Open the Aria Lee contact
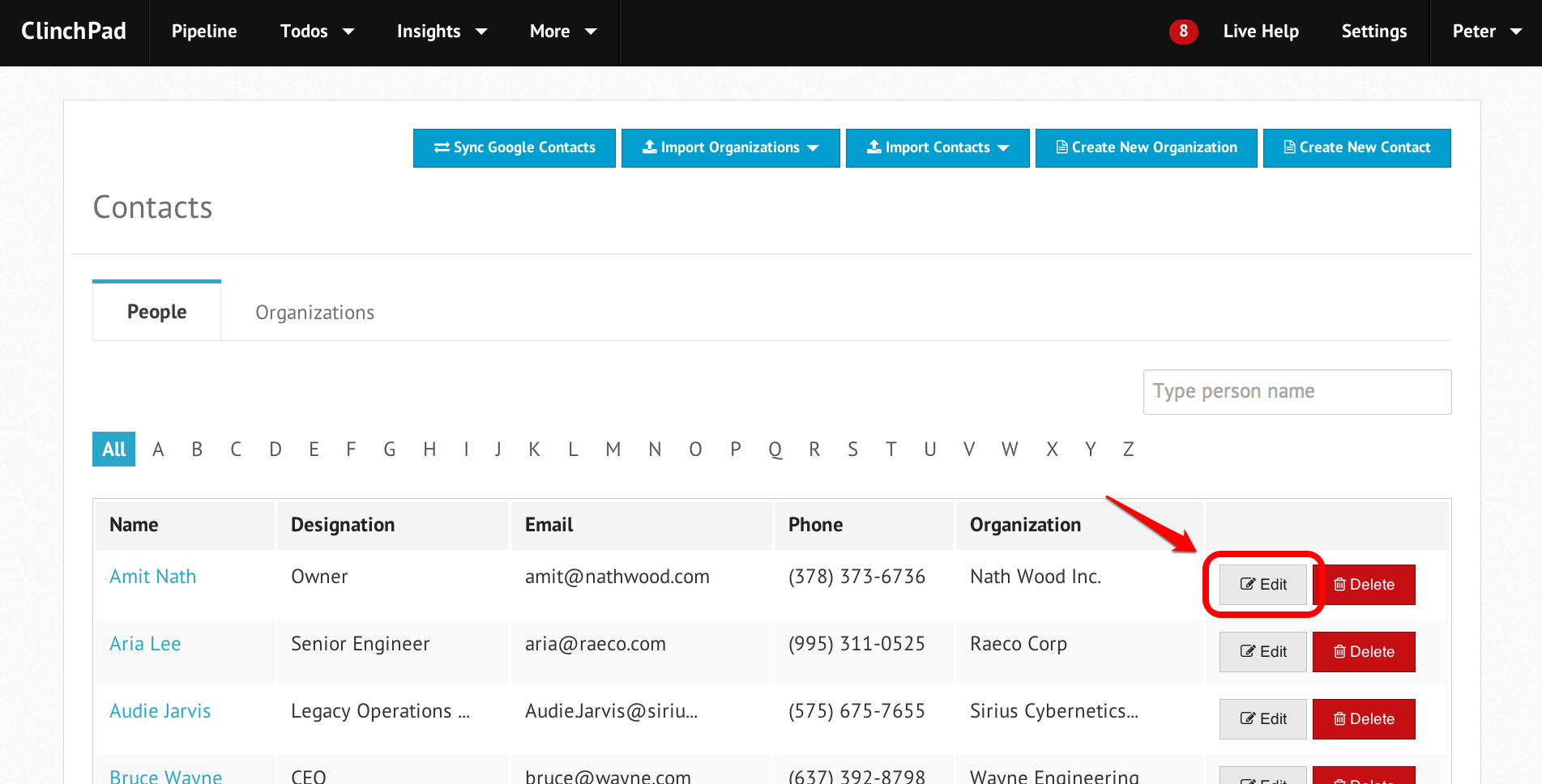The width and height of the screenshot is (1542, 784). pyautogui.click(x=145, y=644)
